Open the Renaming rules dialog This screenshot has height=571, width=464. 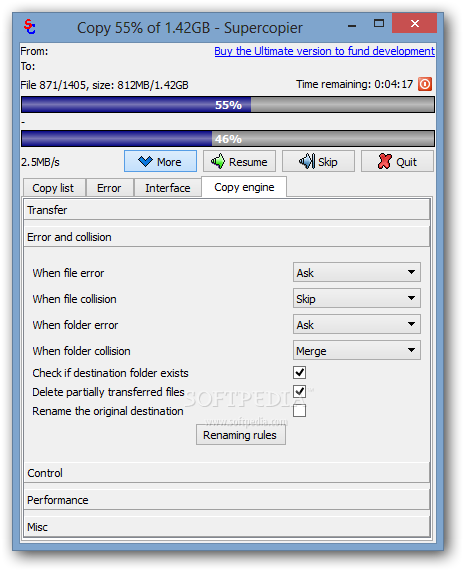tap(240, 435)
